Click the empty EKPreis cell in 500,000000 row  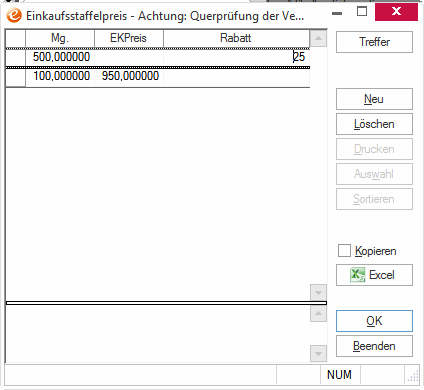coord(129,57)
